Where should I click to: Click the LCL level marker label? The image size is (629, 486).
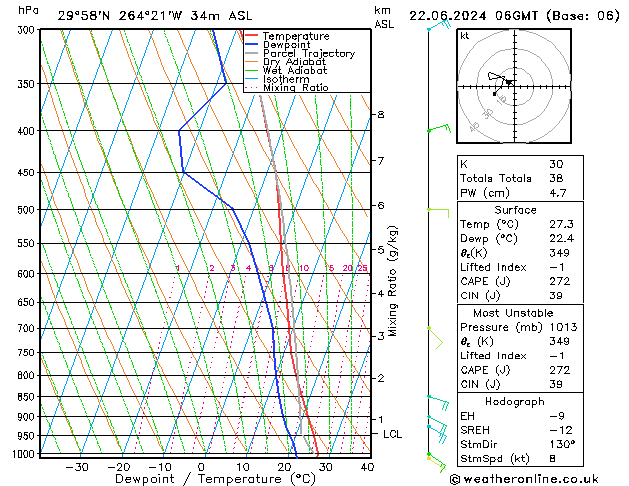[393, 434]
